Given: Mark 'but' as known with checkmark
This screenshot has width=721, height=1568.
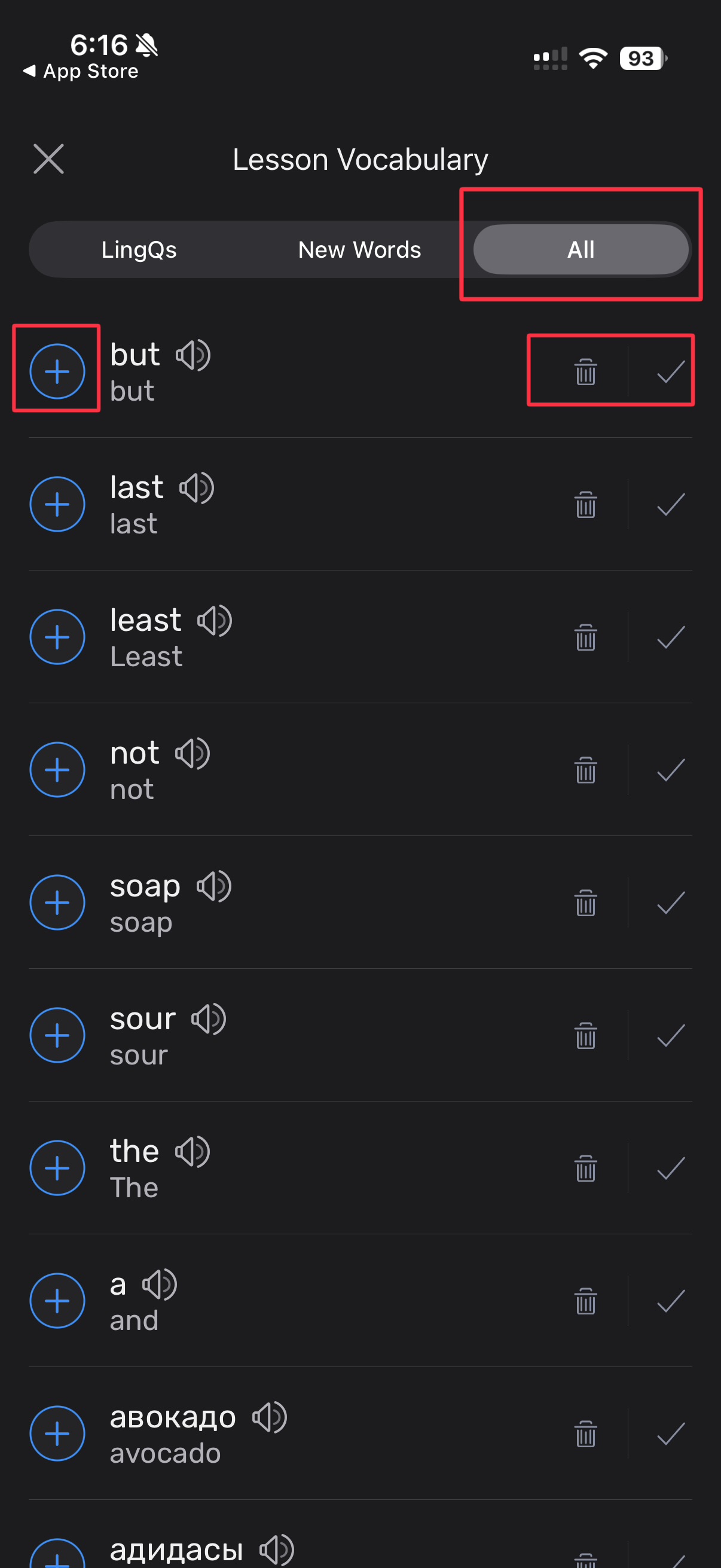Looking at the screenshot, I should click(671, 371).
